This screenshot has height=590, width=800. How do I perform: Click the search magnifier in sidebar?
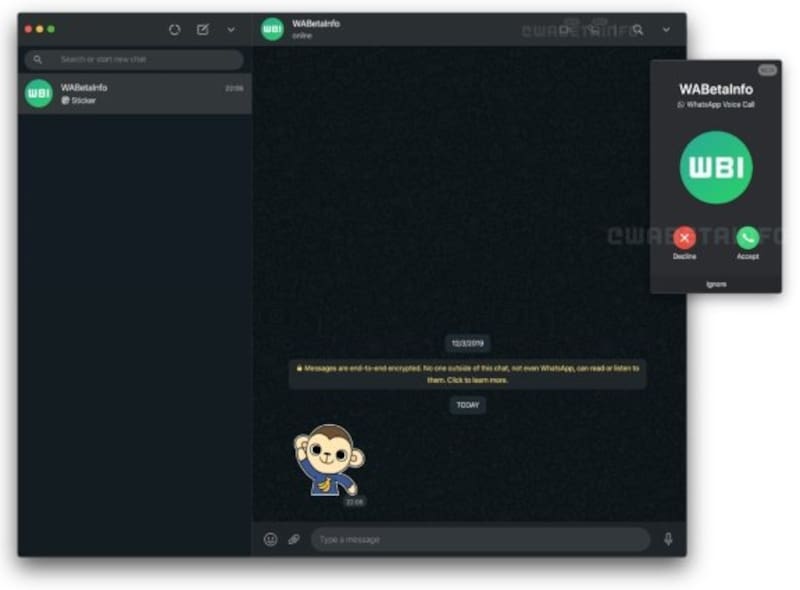[x=38, y=60]
